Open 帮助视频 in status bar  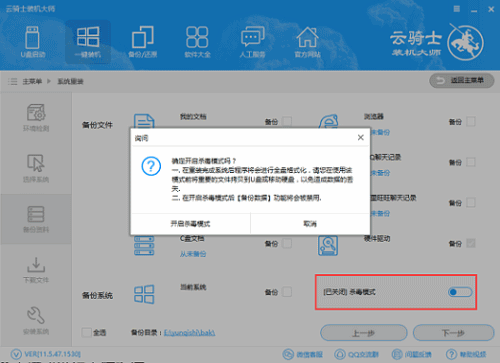pyautogui.click(x=466, y=354)
